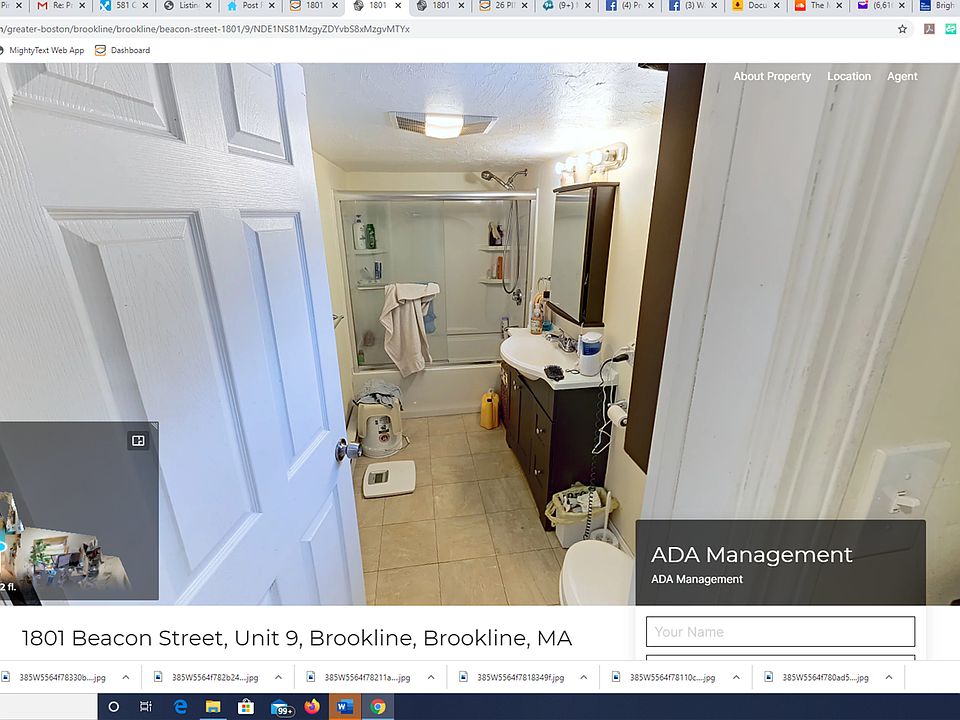Open Cortana circle in the taskbar
Screen dimensions: 960x720
tap(113, 707)
